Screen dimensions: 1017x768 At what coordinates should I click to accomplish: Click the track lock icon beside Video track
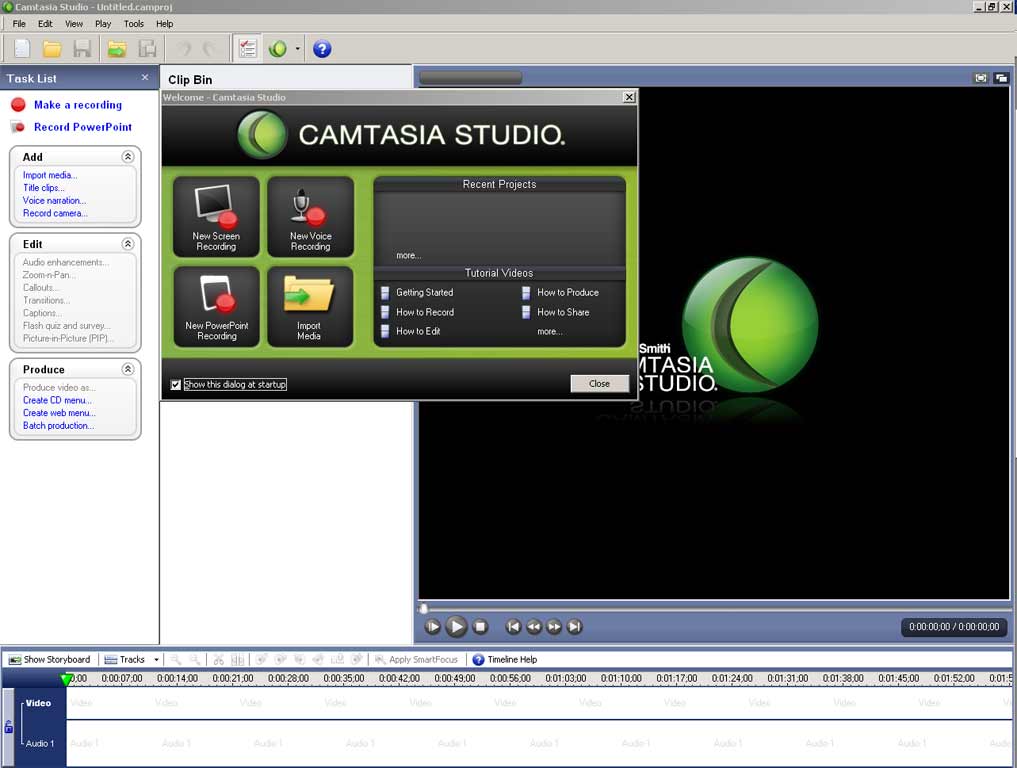pyautogui.click(x=8, y=726)
